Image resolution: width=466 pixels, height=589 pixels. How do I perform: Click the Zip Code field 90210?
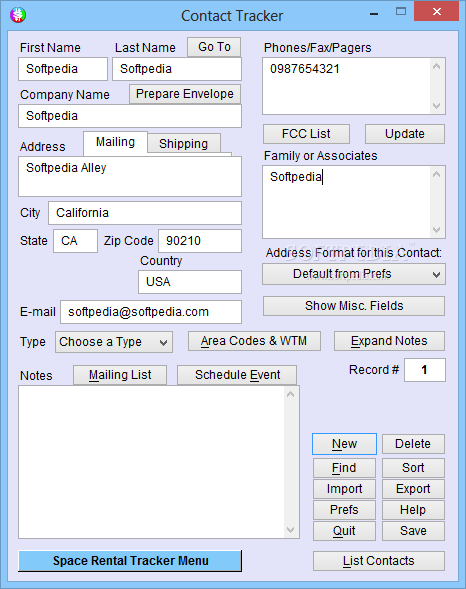click(x=200, y=241)
